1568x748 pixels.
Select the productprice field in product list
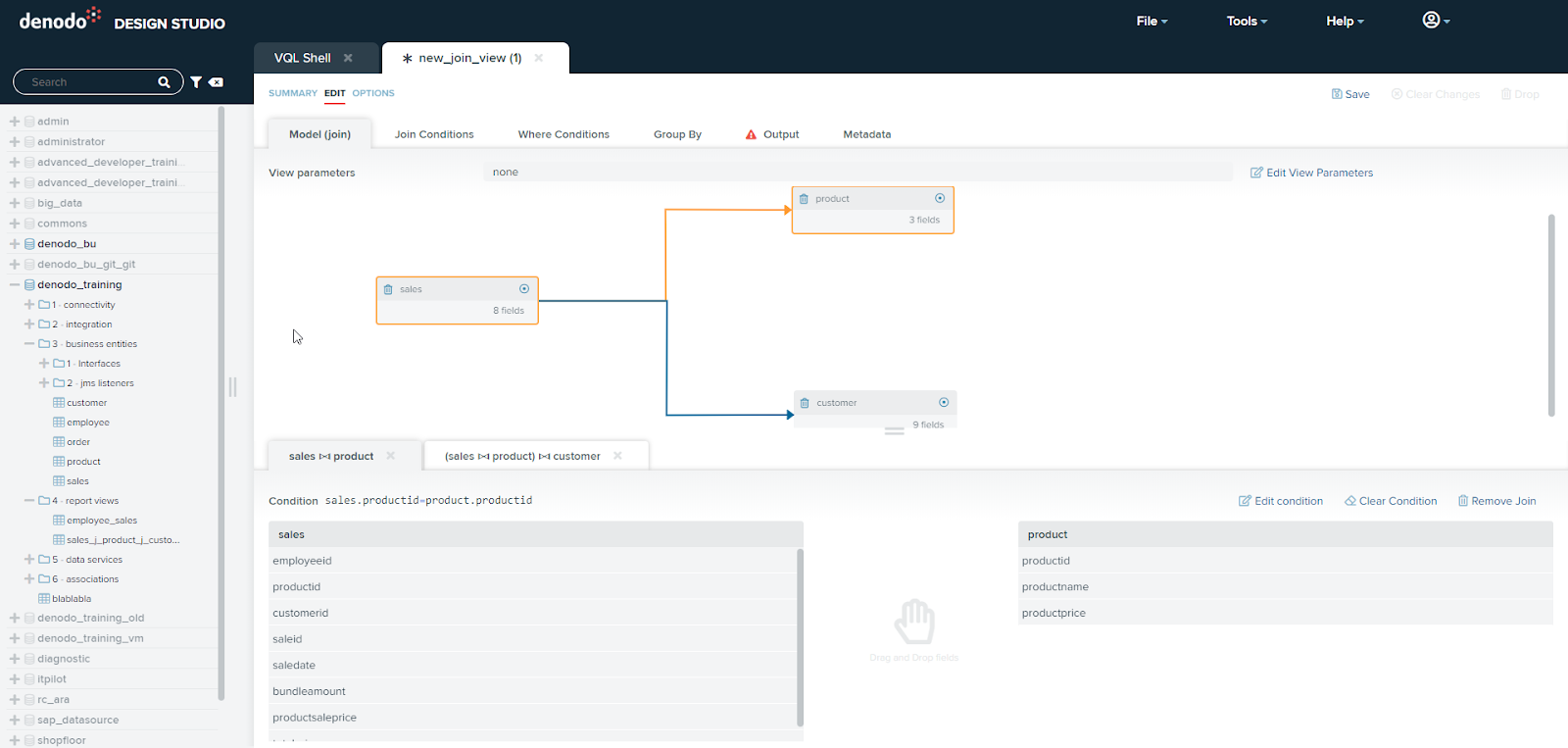1286,613
